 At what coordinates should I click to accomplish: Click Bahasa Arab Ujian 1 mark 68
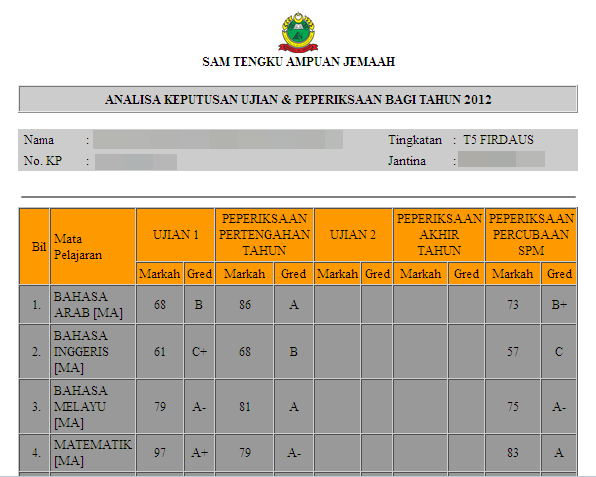pos(160,304)
